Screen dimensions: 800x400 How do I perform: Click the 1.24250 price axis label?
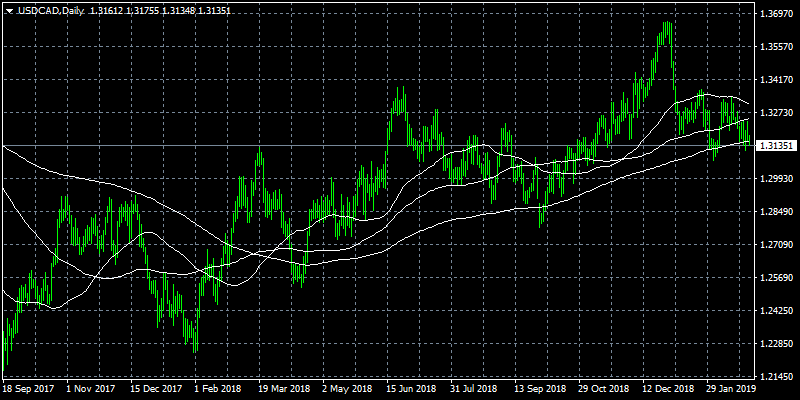(776, 311)
